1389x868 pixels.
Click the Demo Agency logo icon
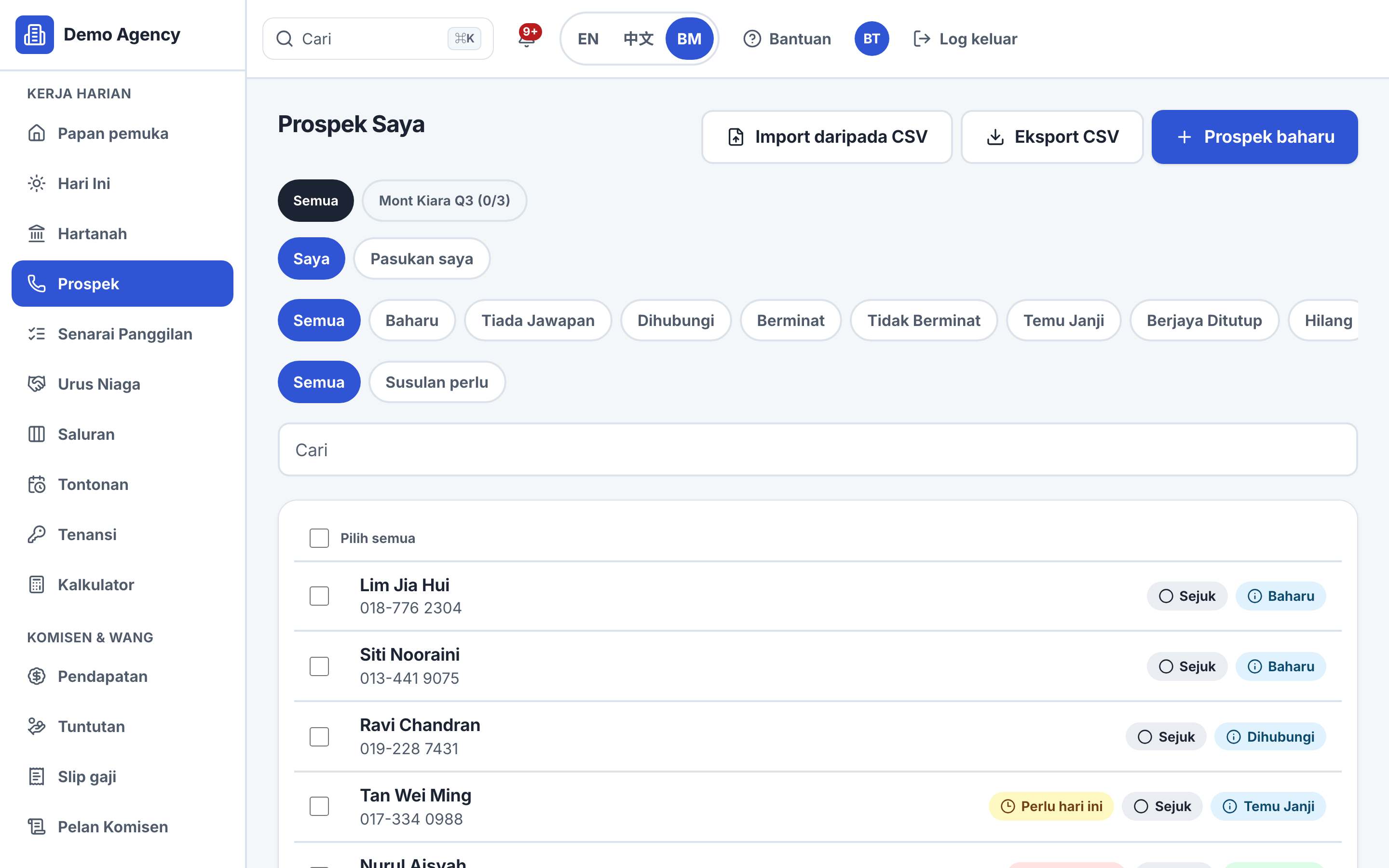(x=34, y=34)
